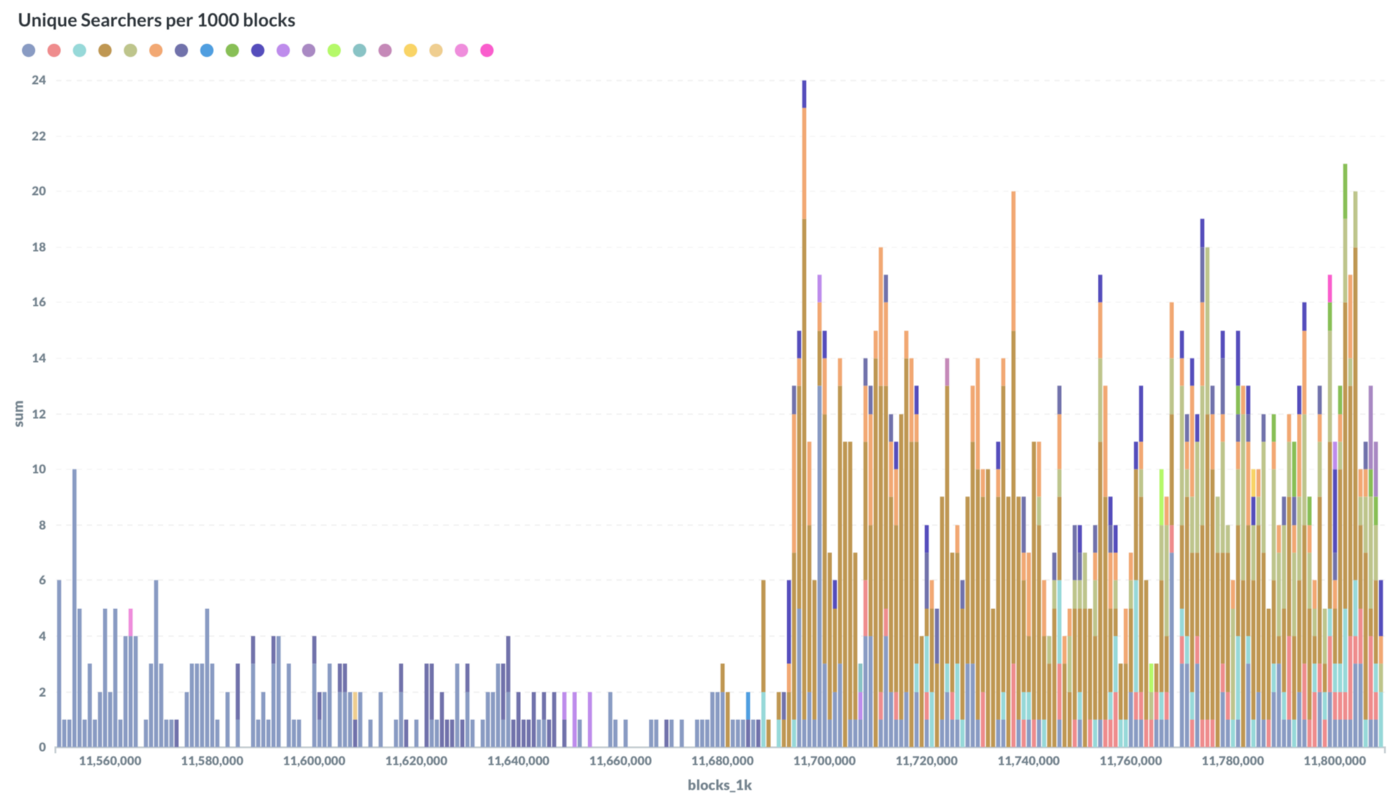Select the salmon-red second legend dot
The image size is (1400, 798).
pyautogui.click(x=54, y=50)
